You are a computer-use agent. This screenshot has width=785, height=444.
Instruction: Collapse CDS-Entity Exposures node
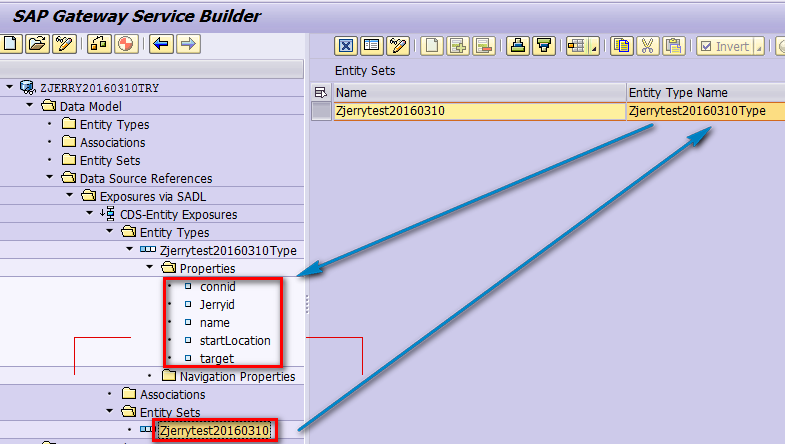point(90,214)
